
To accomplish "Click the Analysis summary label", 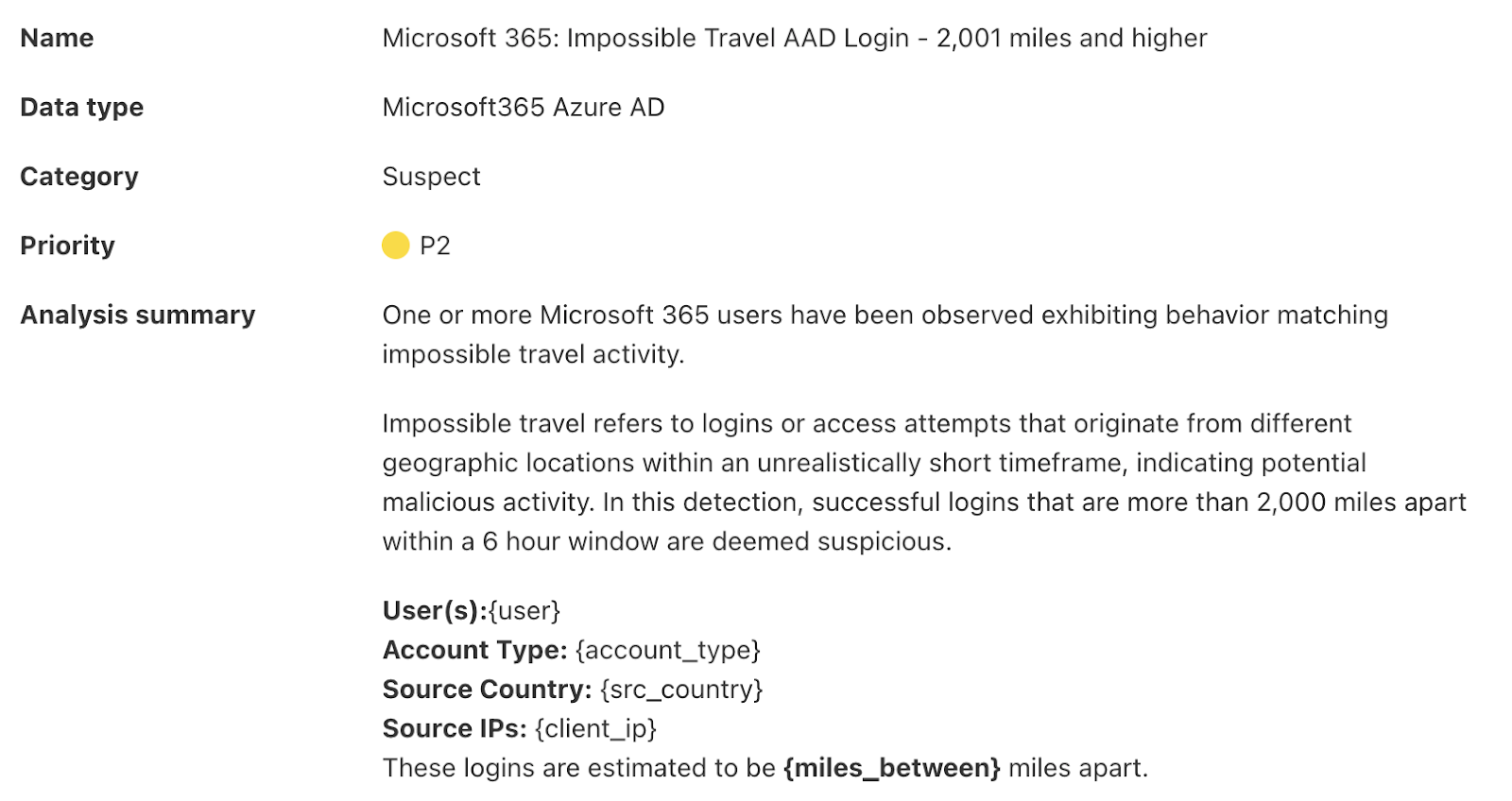I will pyautogui.click(x=138, y=315).
